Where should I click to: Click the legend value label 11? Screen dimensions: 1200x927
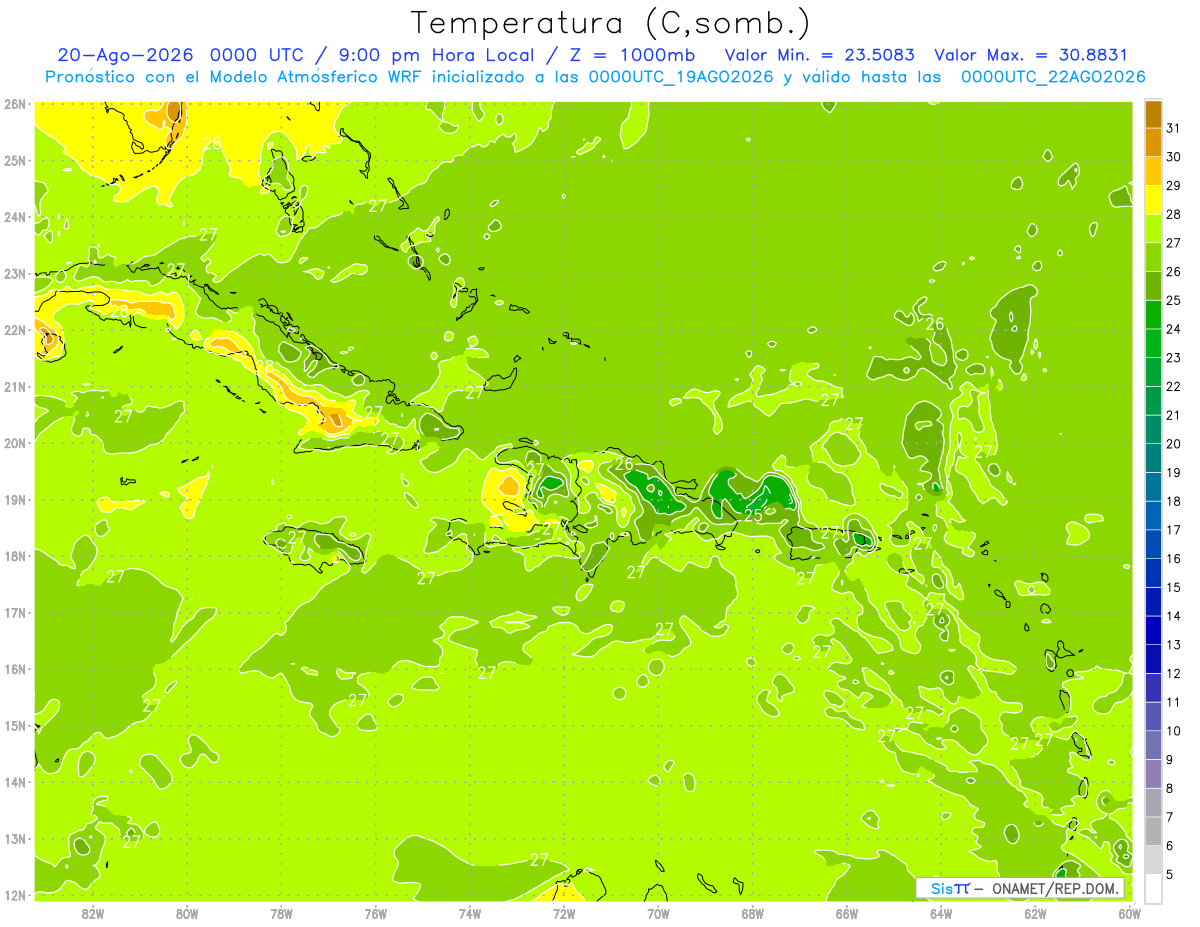1173,702
